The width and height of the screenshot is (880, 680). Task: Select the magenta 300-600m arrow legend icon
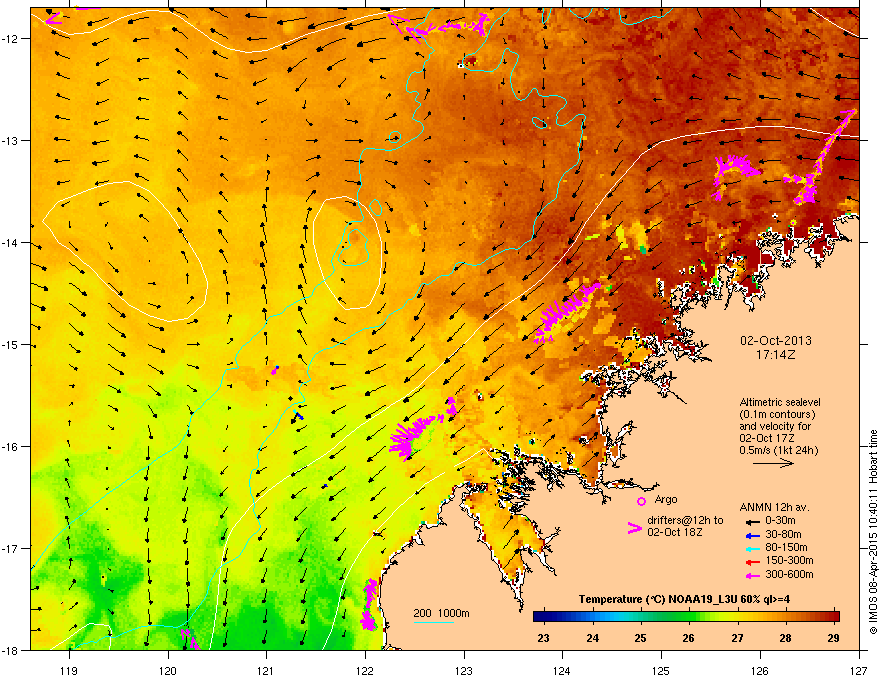click(x=751, y=575)
